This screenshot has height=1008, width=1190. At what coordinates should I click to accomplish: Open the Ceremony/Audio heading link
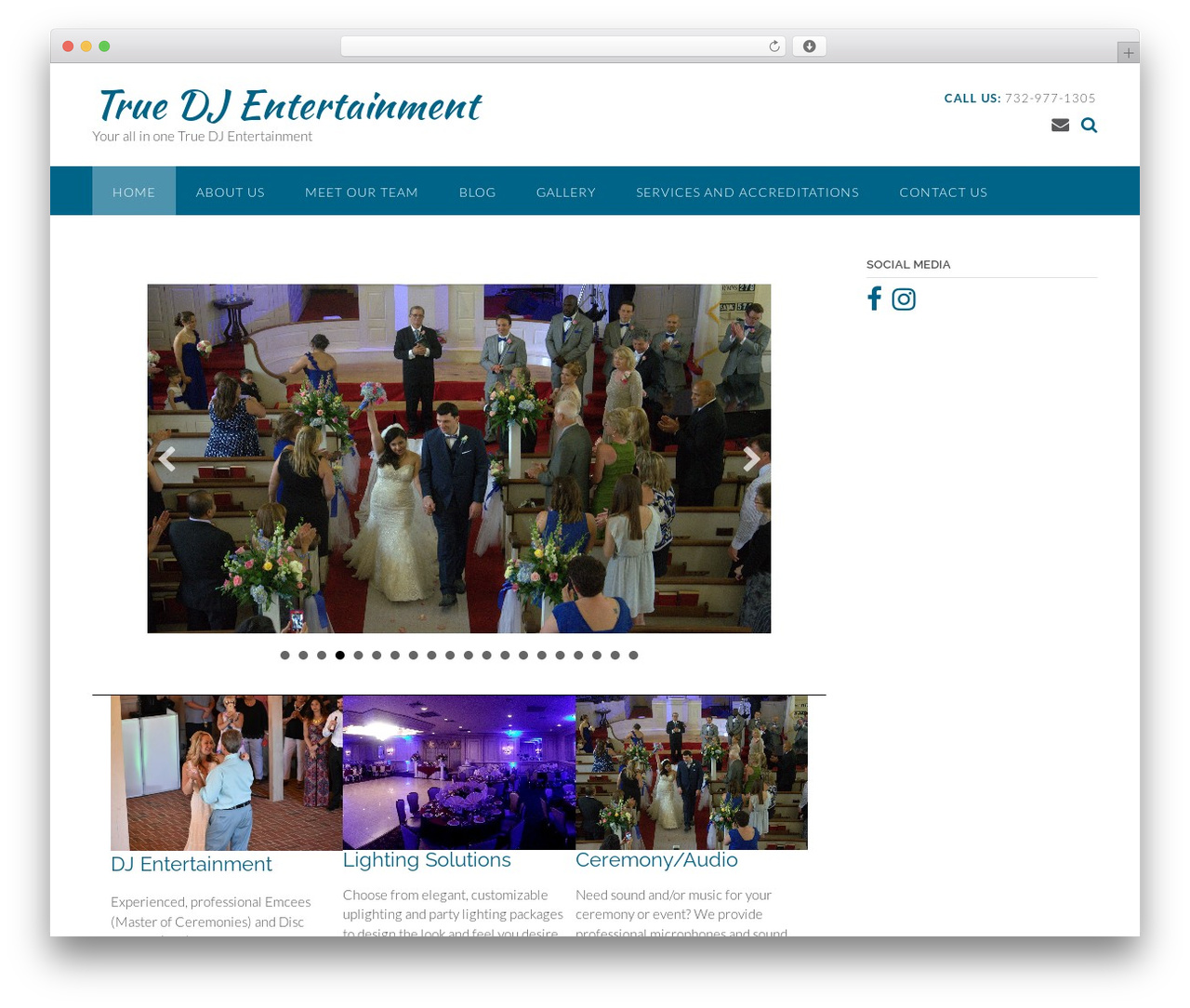[x=656, y=860]
